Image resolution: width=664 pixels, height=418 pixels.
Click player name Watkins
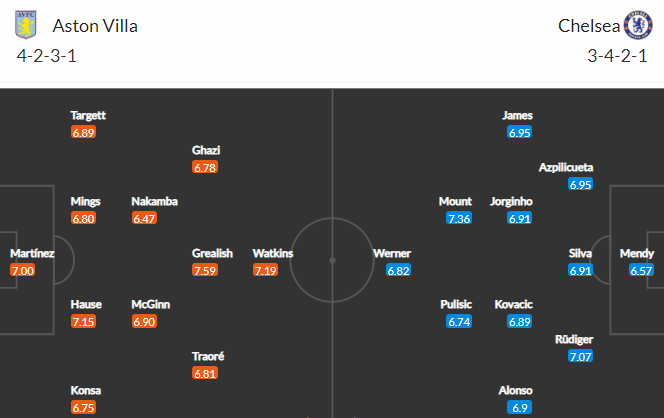click(273, 253)
